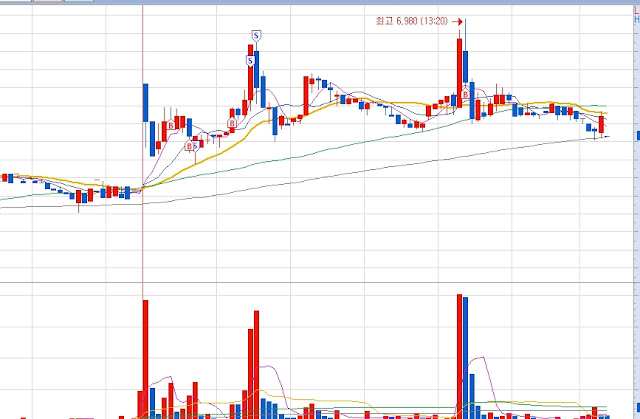Select the topmost S sell marker above the blue candle
Screen dimensions: 640x419
pyautogui.click(x=256, y=36)
